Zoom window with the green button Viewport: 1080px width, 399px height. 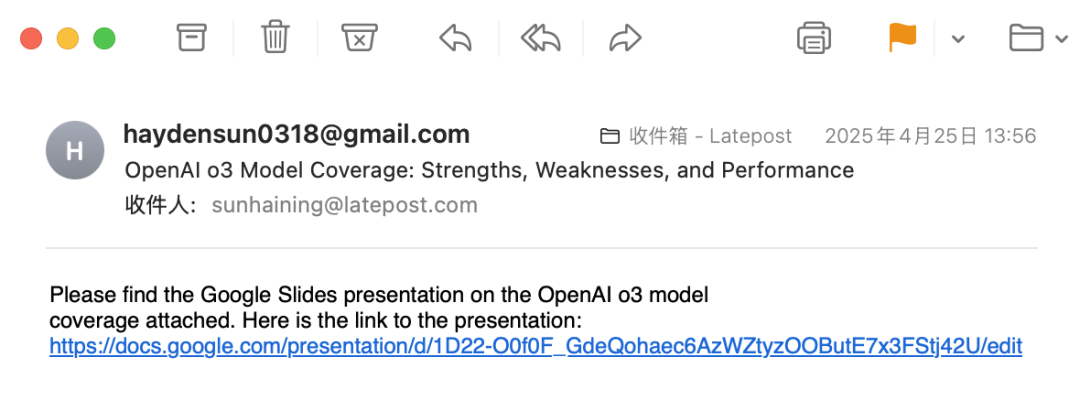point(104,38)
